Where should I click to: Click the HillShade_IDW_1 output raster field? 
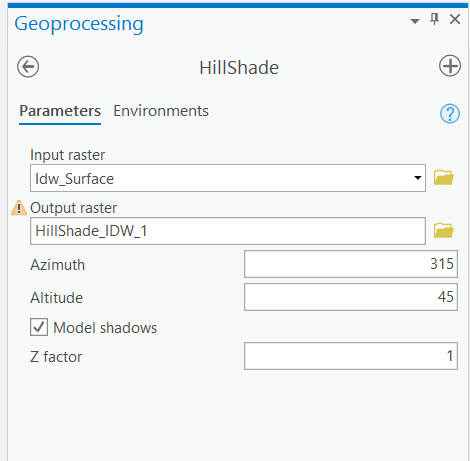(228, 231)
